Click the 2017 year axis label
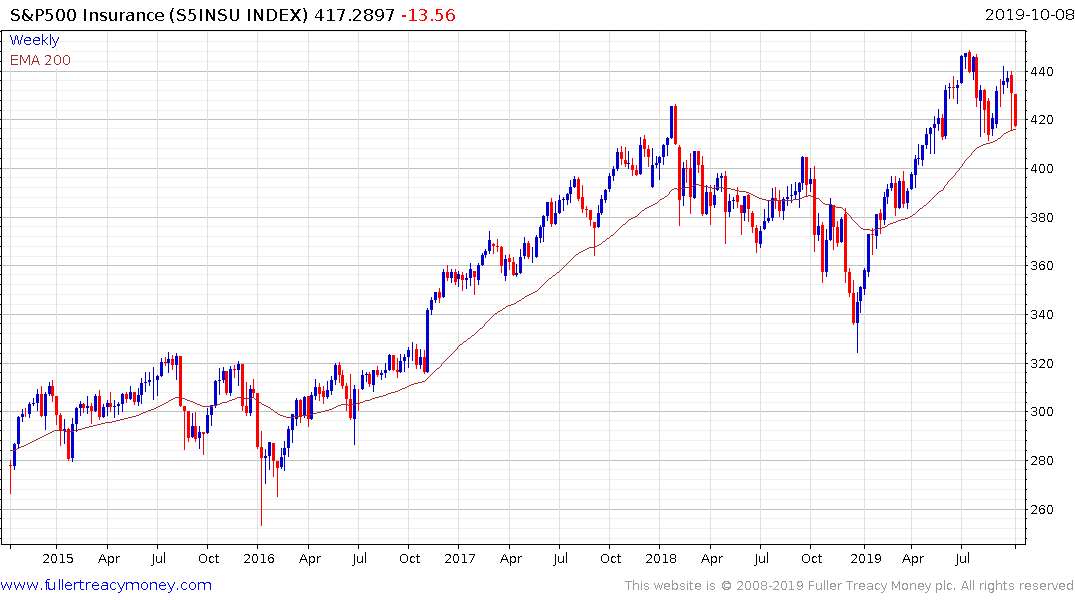 pos(460,558)
